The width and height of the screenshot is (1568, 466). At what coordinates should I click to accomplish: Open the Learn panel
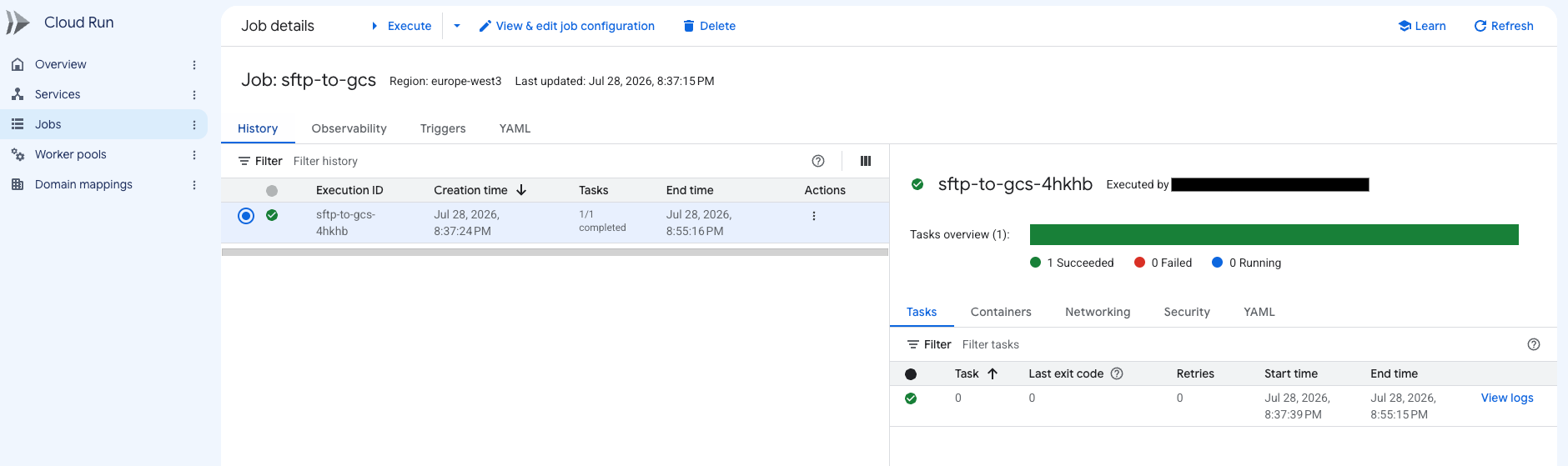(x=1422, y=26)
